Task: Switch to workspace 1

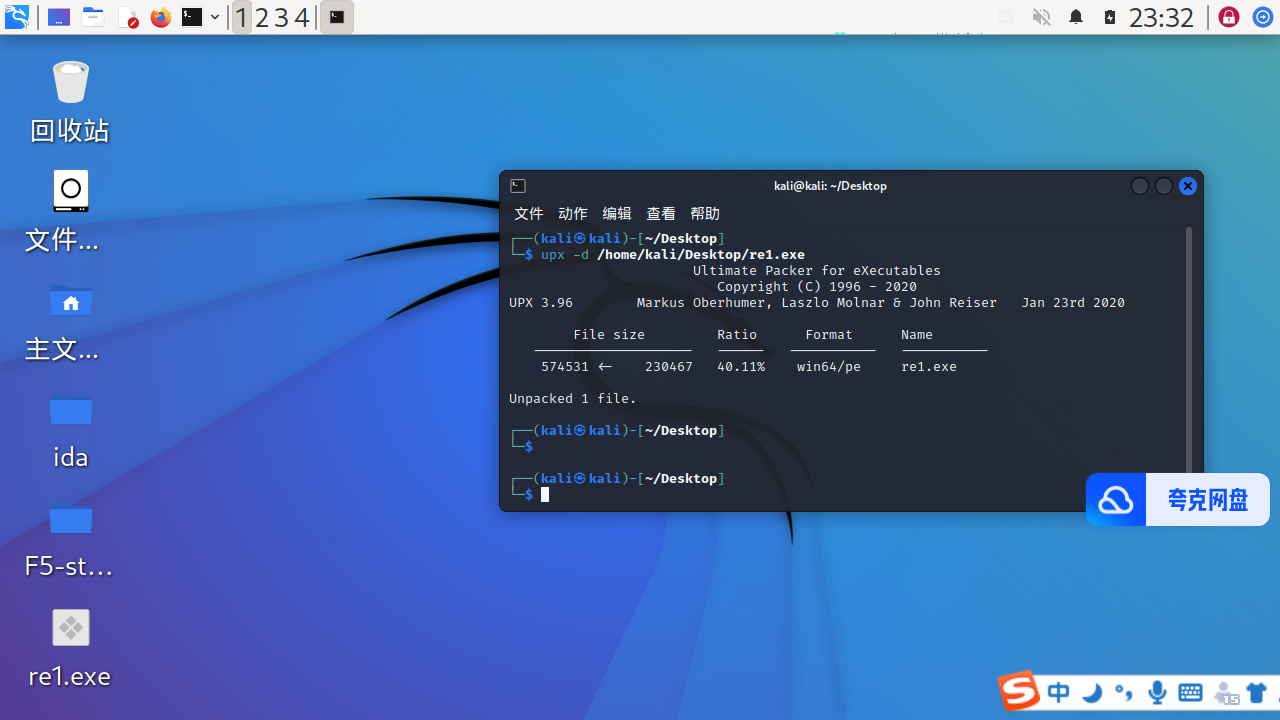Action: tap(242, 17)
